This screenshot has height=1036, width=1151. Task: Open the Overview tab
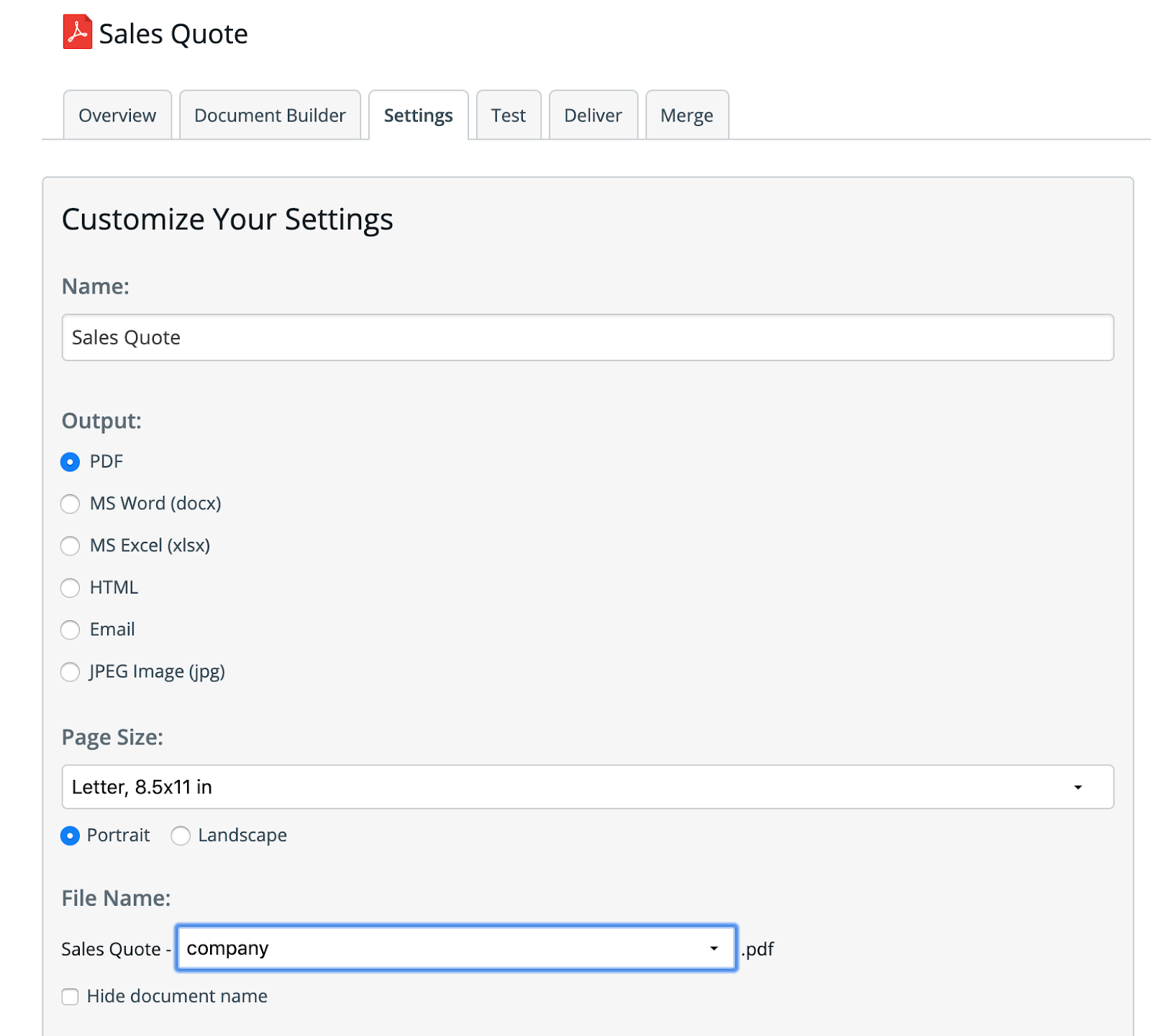(117, 115)
